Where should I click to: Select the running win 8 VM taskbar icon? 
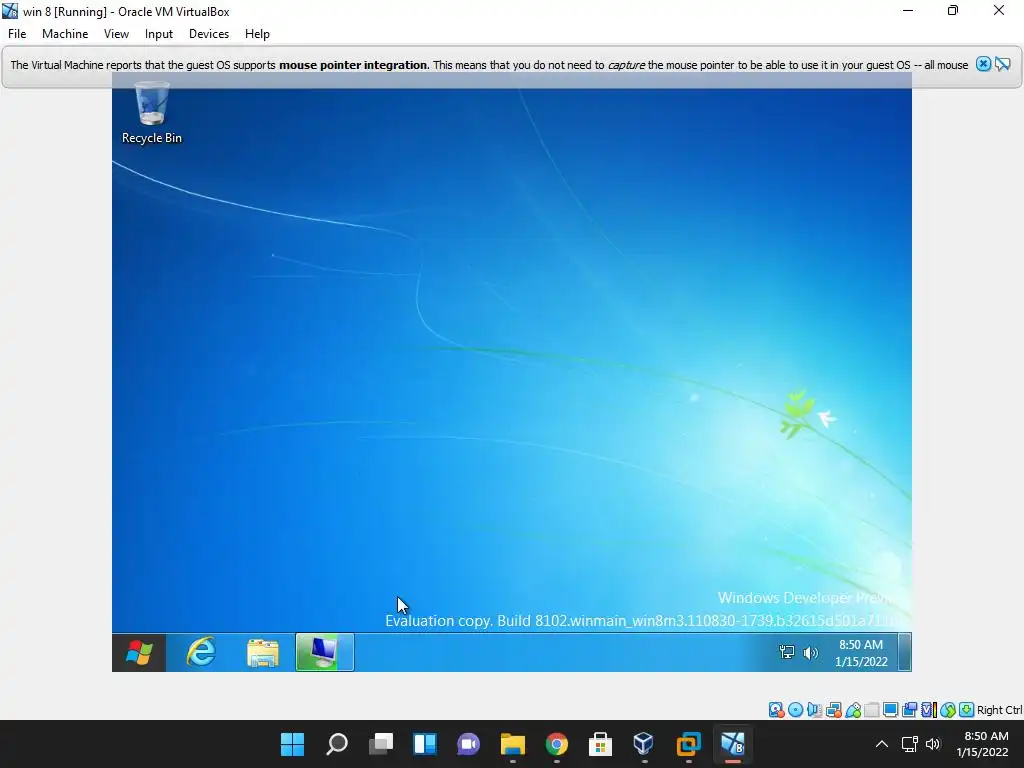pyautogui.click(x=732, y=744)
